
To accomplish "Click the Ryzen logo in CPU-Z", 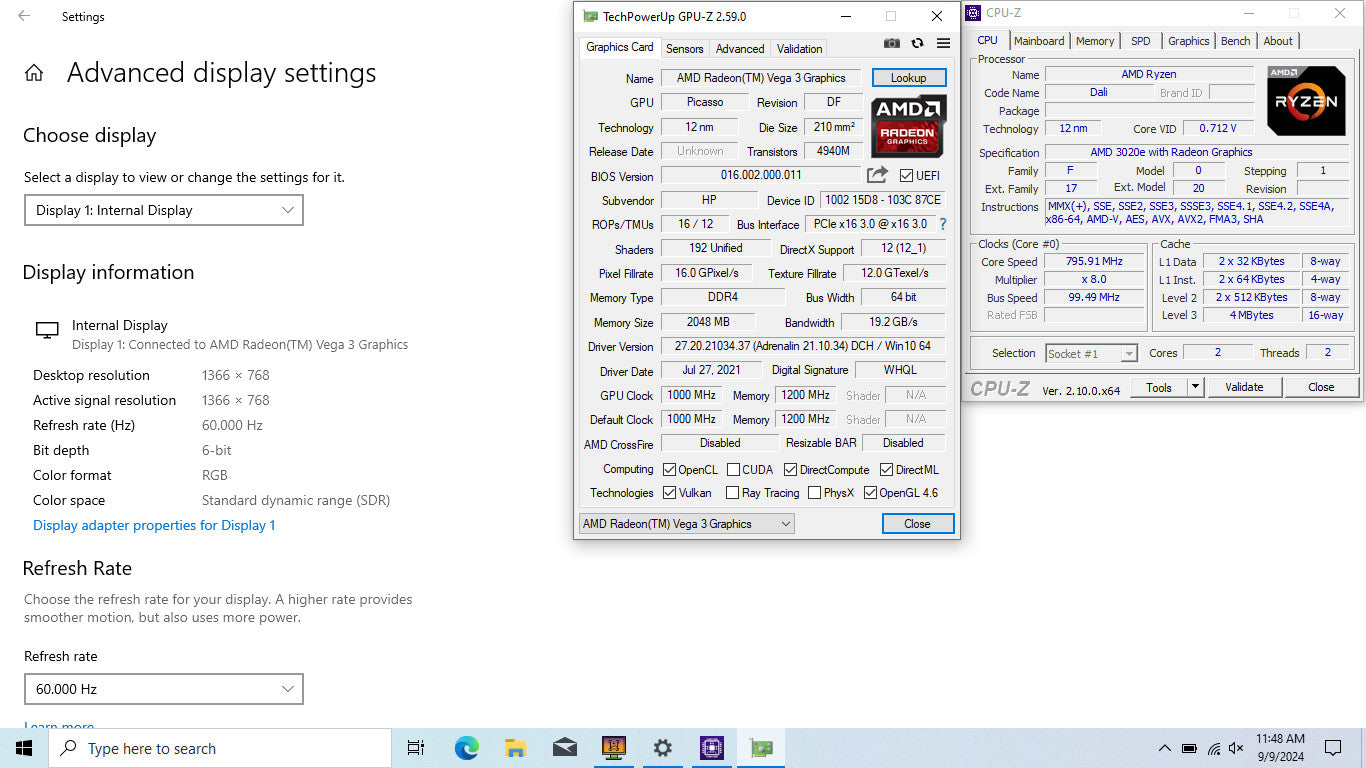I will [1306, 101].
